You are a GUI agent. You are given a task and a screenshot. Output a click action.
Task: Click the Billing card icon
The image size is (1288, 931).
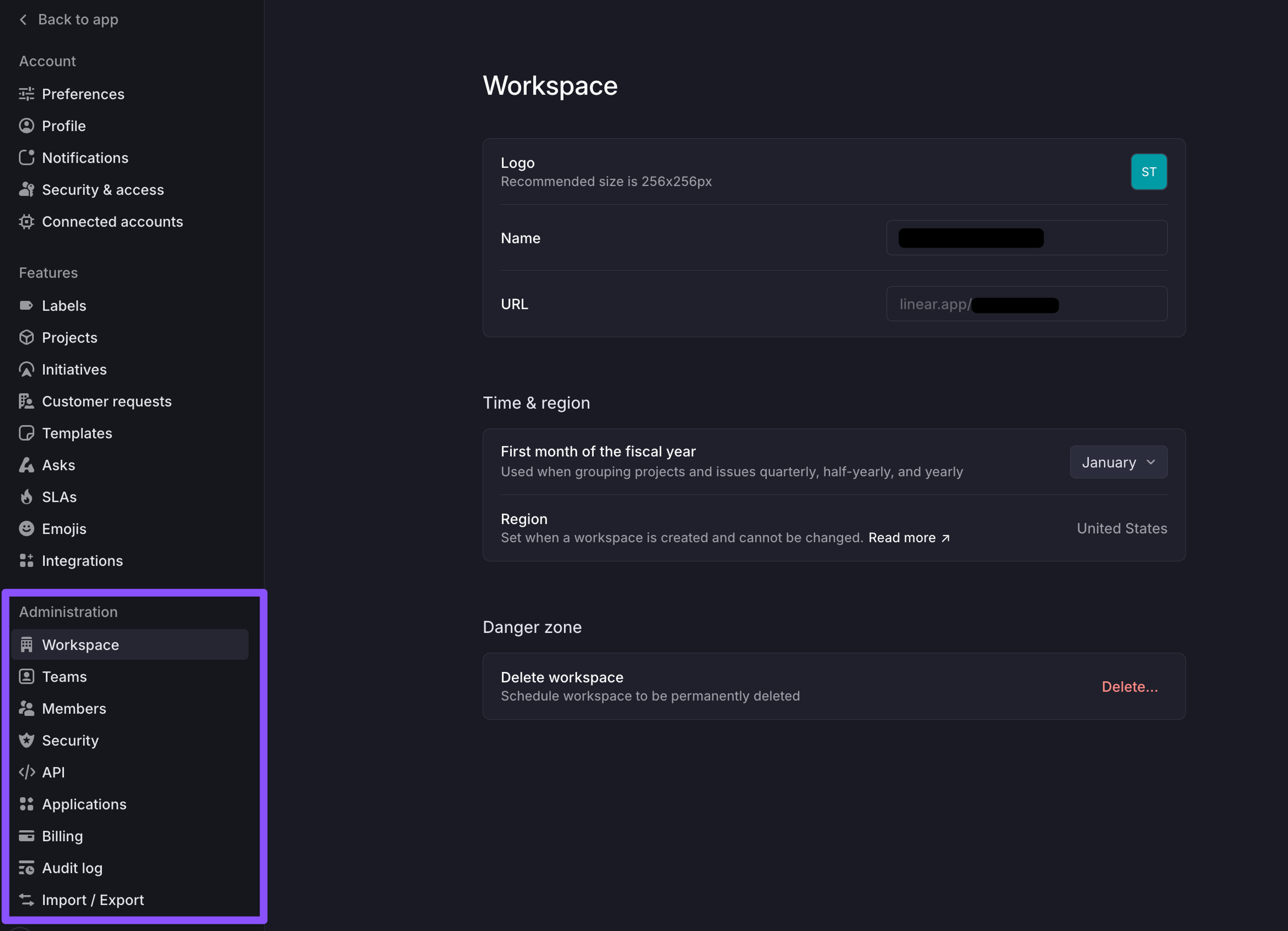[x=26, y=836]
